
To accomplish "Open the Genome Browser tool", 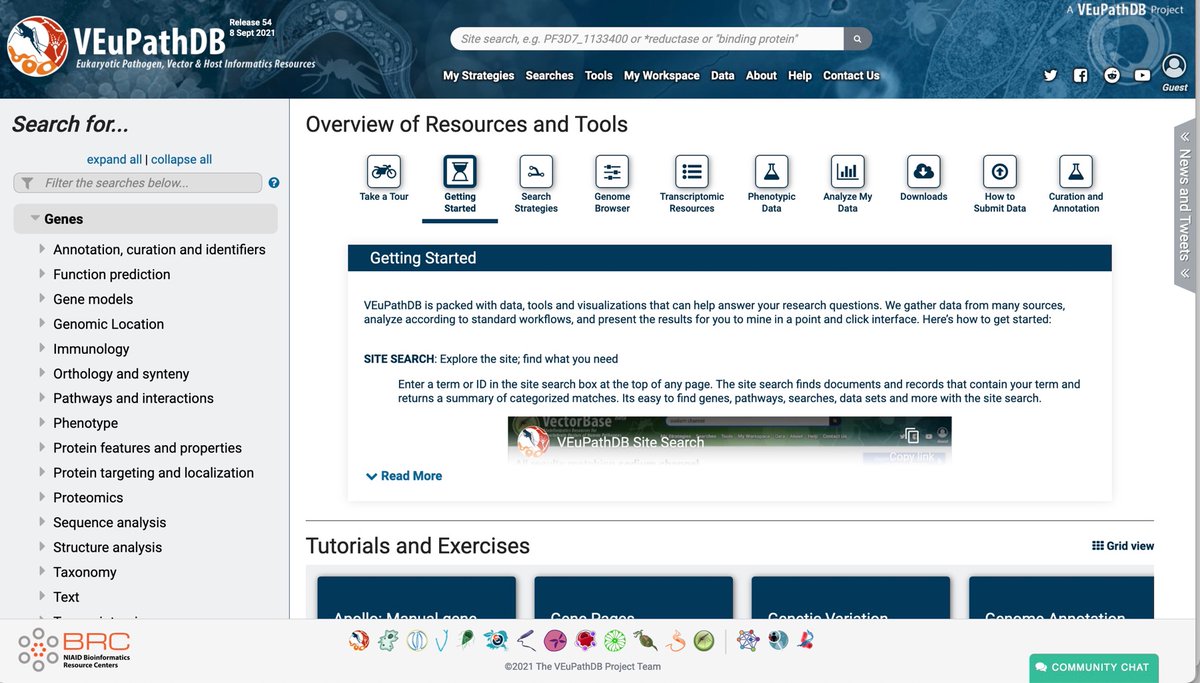I will pos(611,170).
